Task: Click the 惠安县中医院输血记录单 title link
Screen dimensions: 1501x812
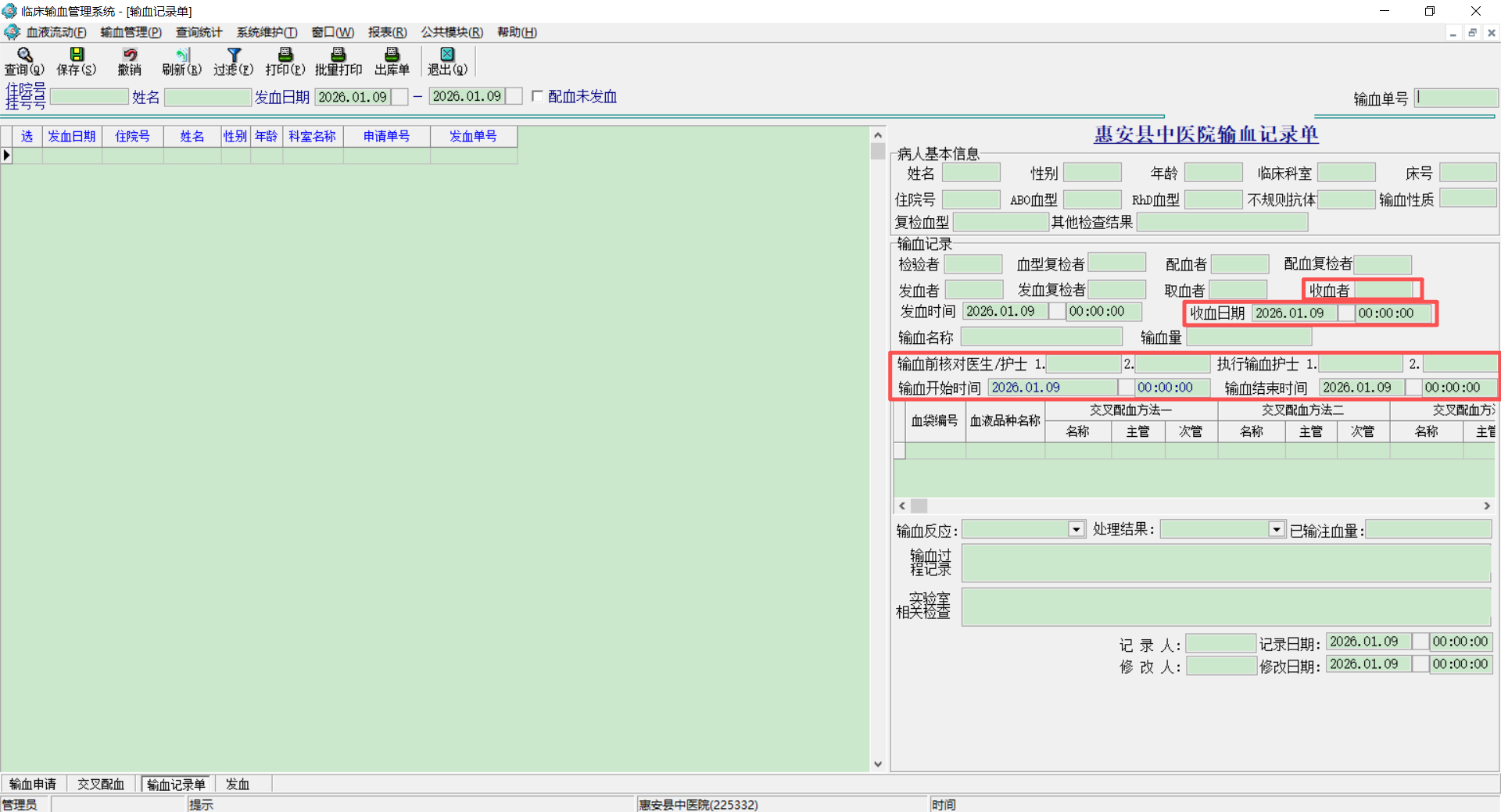Action: (1205, 134)
